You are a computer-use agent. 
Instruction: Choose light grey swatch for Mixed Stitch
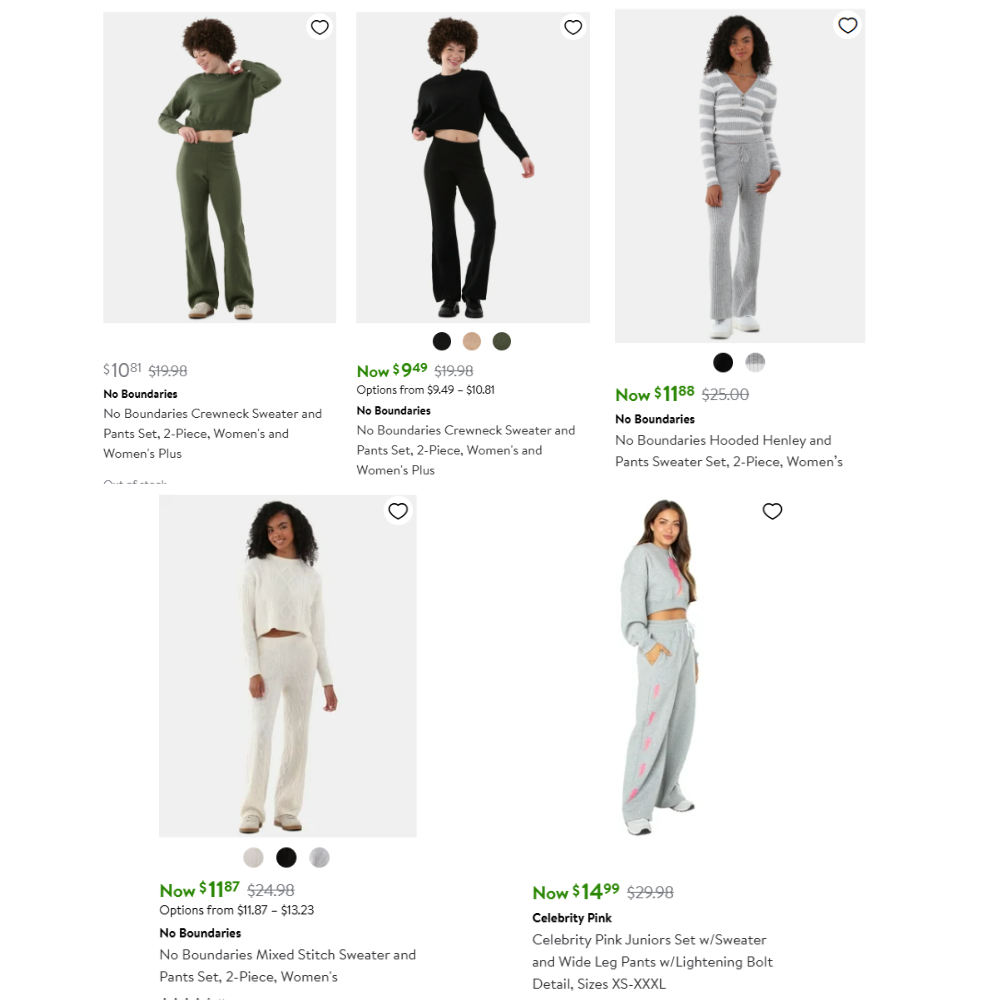tap(320, 858)
